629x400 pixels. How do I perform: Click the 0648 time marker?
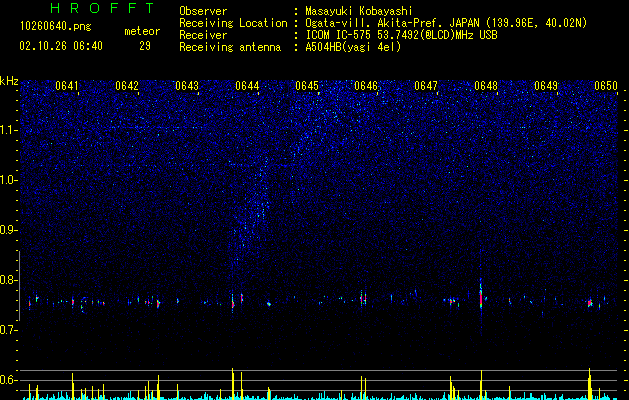486,86
